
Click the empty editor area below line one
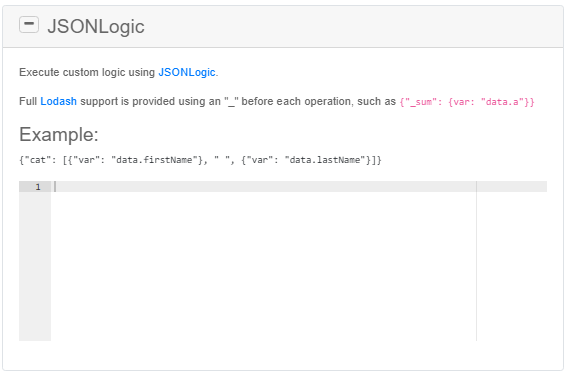pos(264,266)
